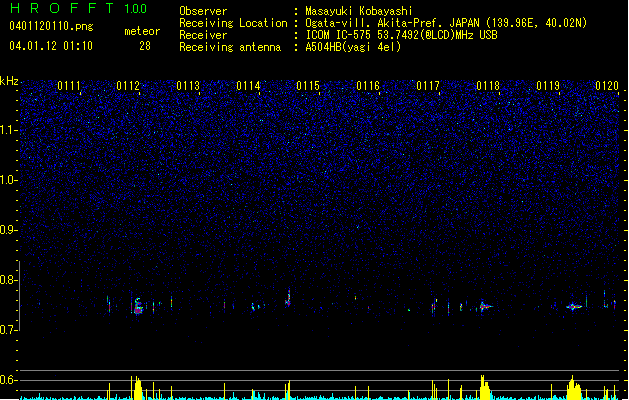
Task: Click the yellow power peak below 0118
Action: 485,388
